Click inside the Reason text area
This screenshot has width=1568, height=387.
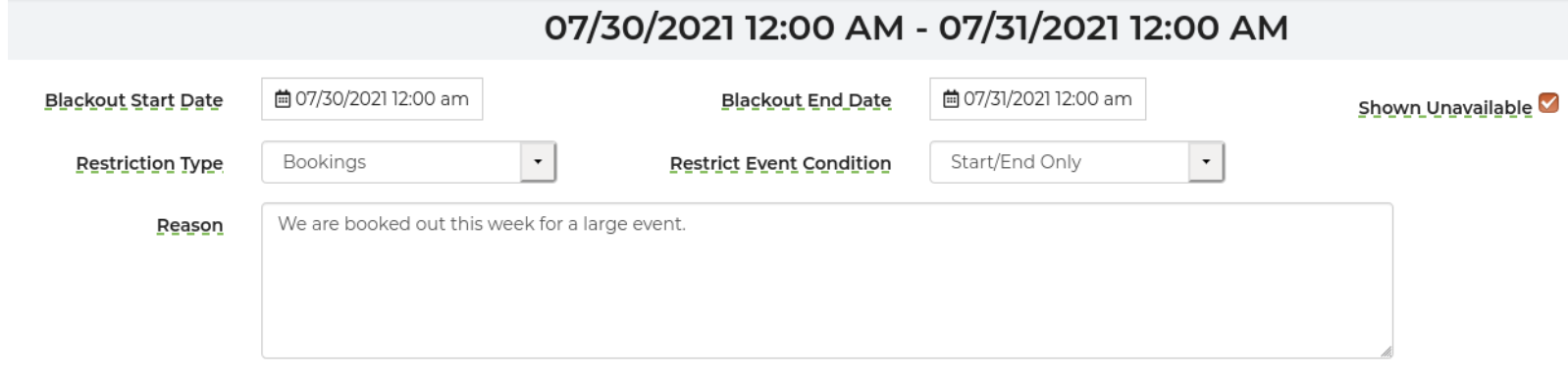827,281
